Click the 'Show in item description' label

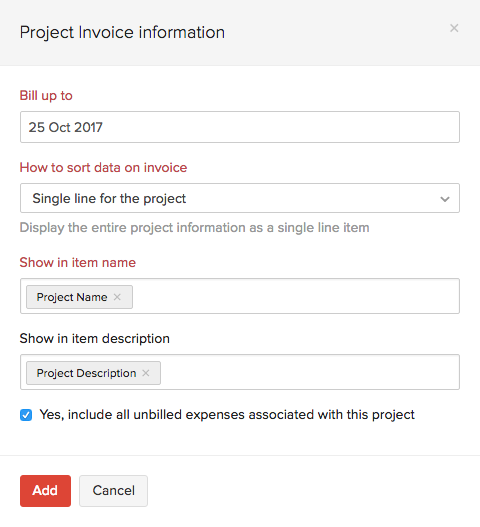(x=94, y=338)
